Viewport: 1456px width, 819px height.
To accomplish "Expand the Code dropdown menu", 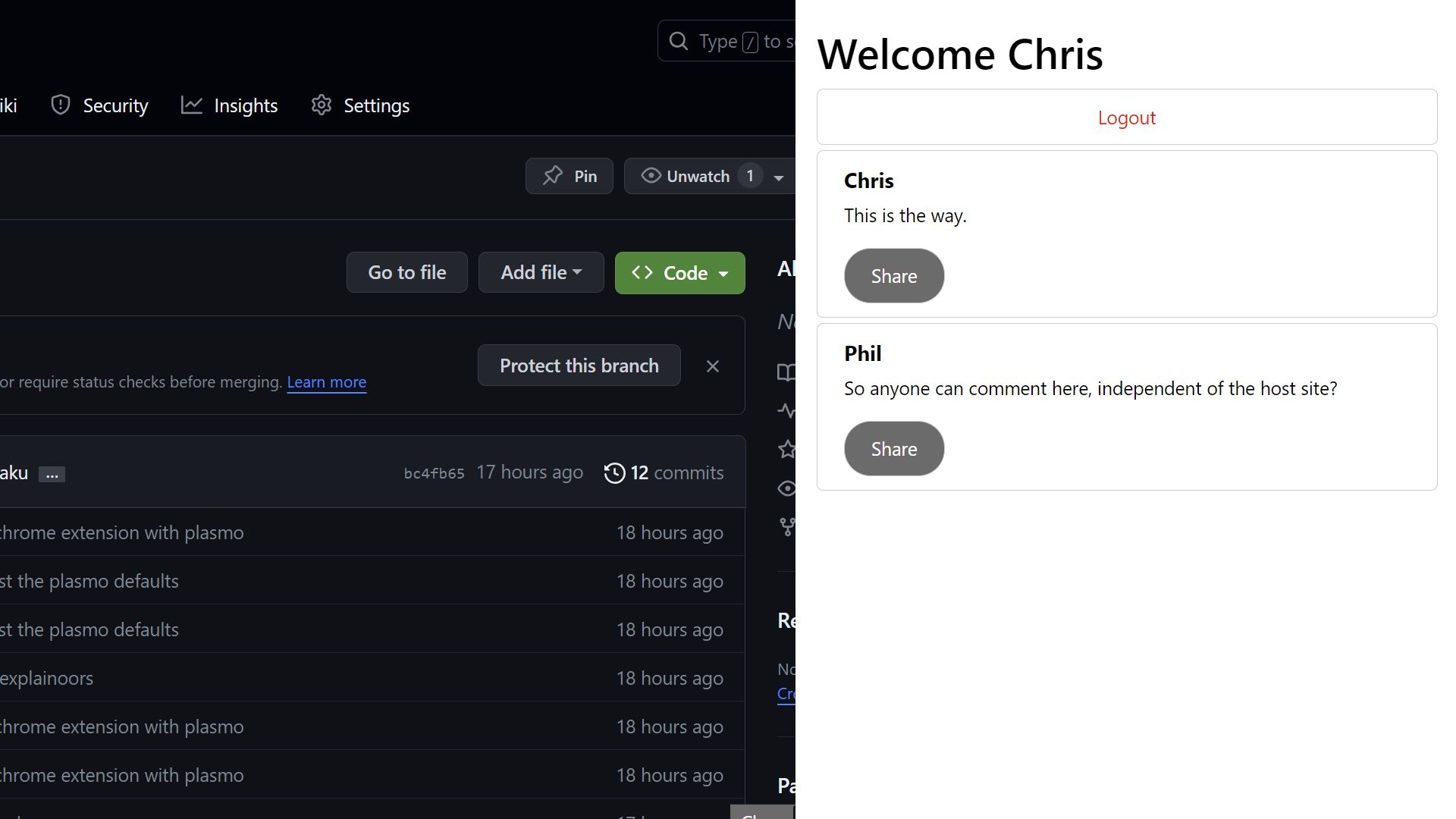I will (680, 272).
